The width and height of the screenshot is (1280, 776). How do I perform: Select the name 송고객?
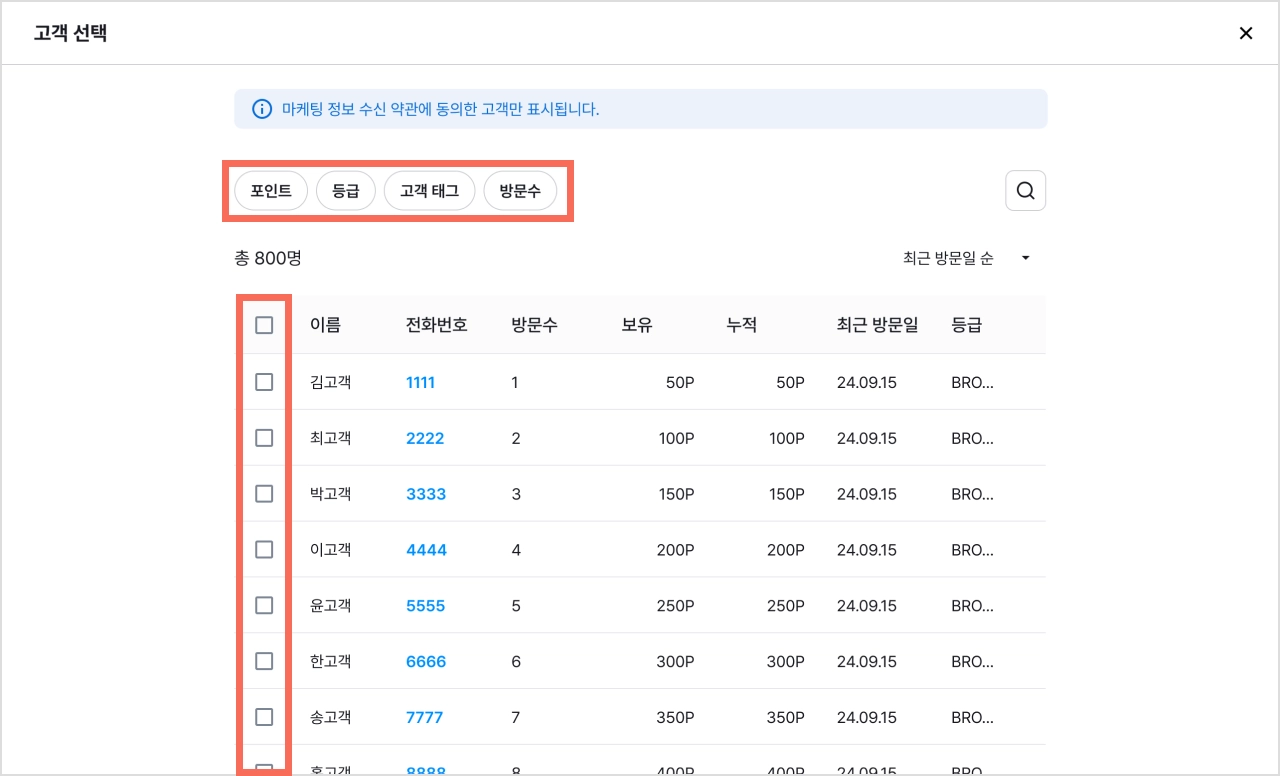331,718
